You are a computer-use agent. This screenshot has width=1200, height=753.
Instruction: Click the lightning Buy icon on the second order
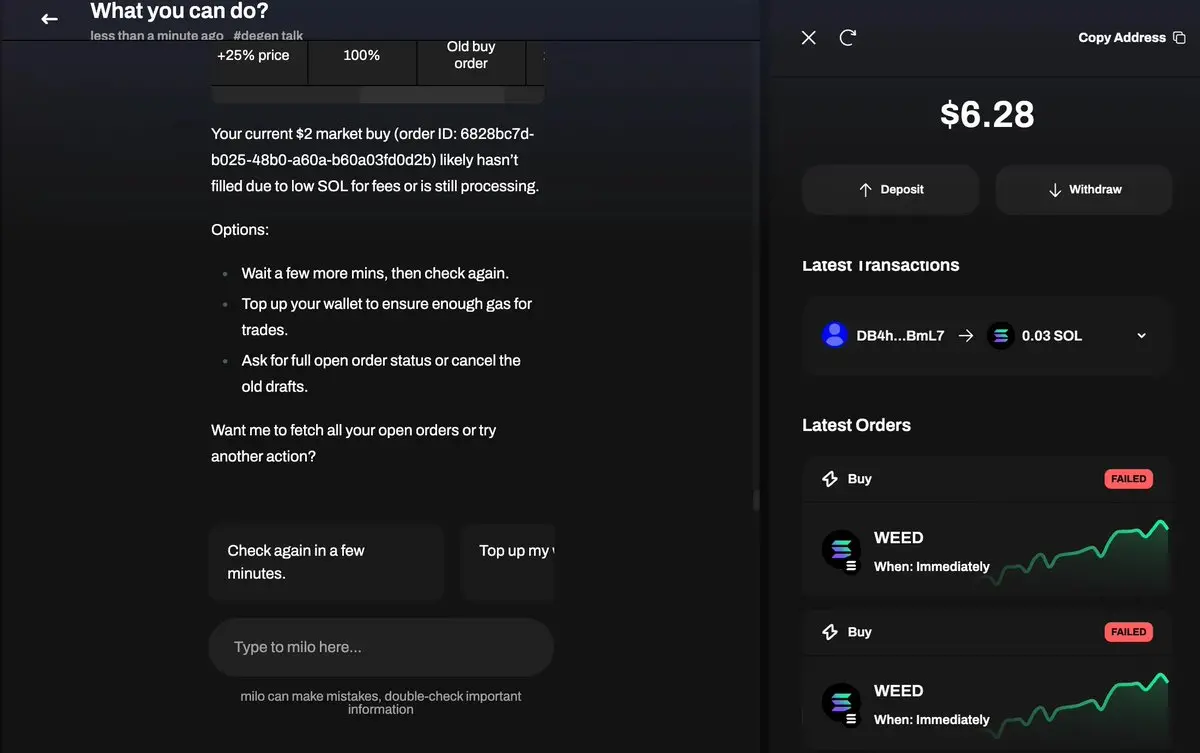click(x=830, y=631)
